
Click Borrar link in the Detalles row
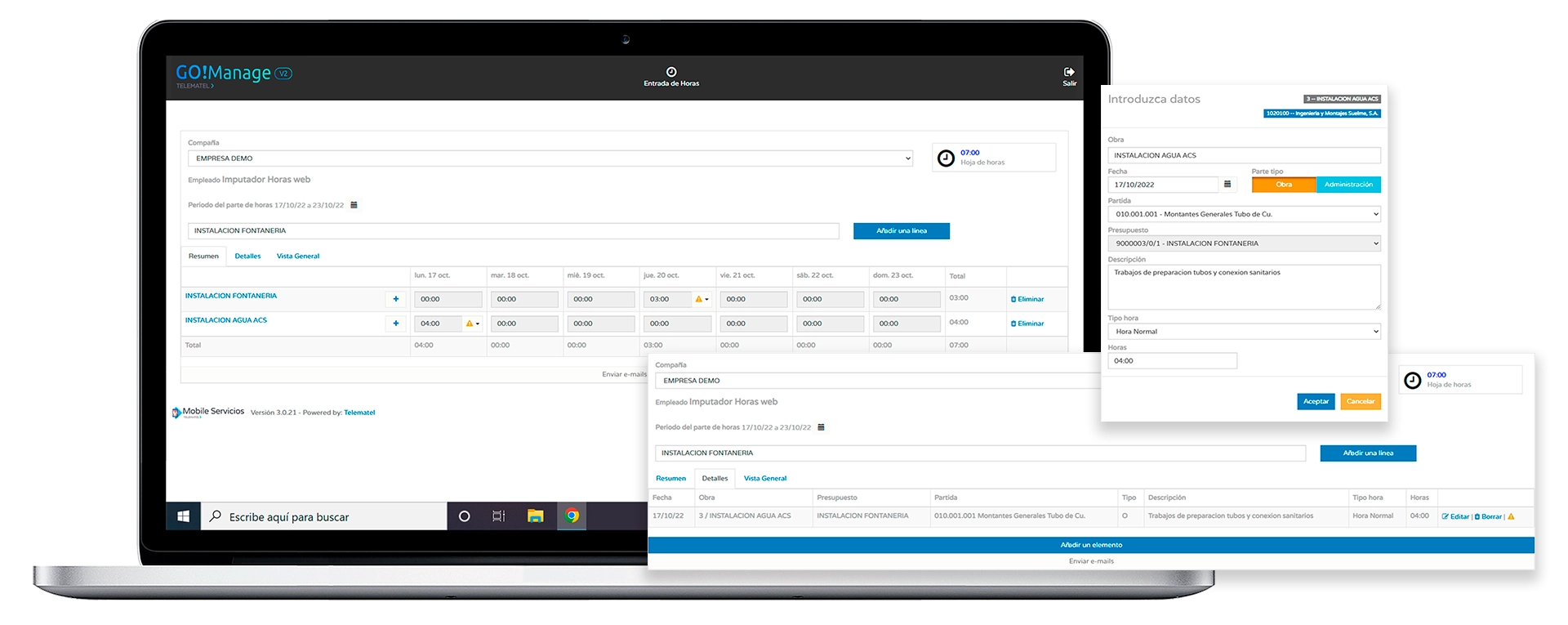[1488, 516]
